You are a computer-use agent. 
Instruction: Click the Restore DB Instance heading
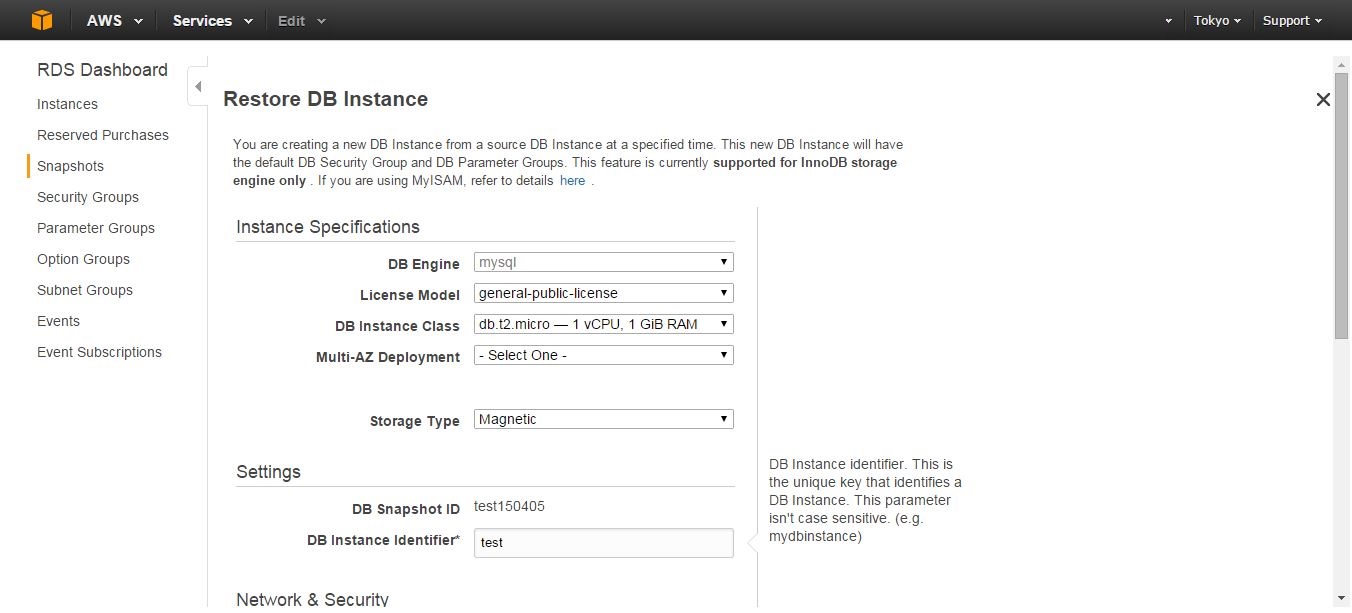tap(325, 99)
